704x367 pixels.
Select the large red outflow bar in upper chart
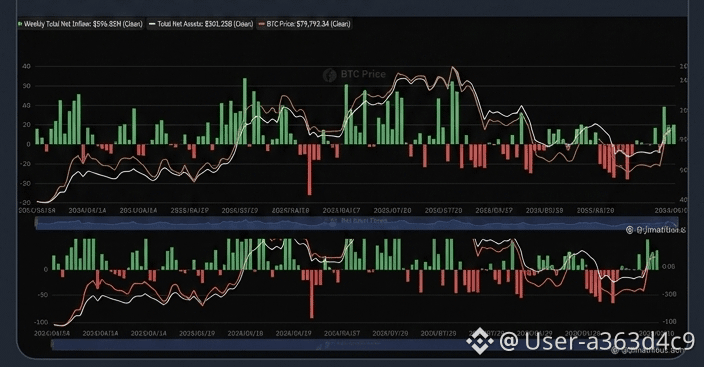310,169
